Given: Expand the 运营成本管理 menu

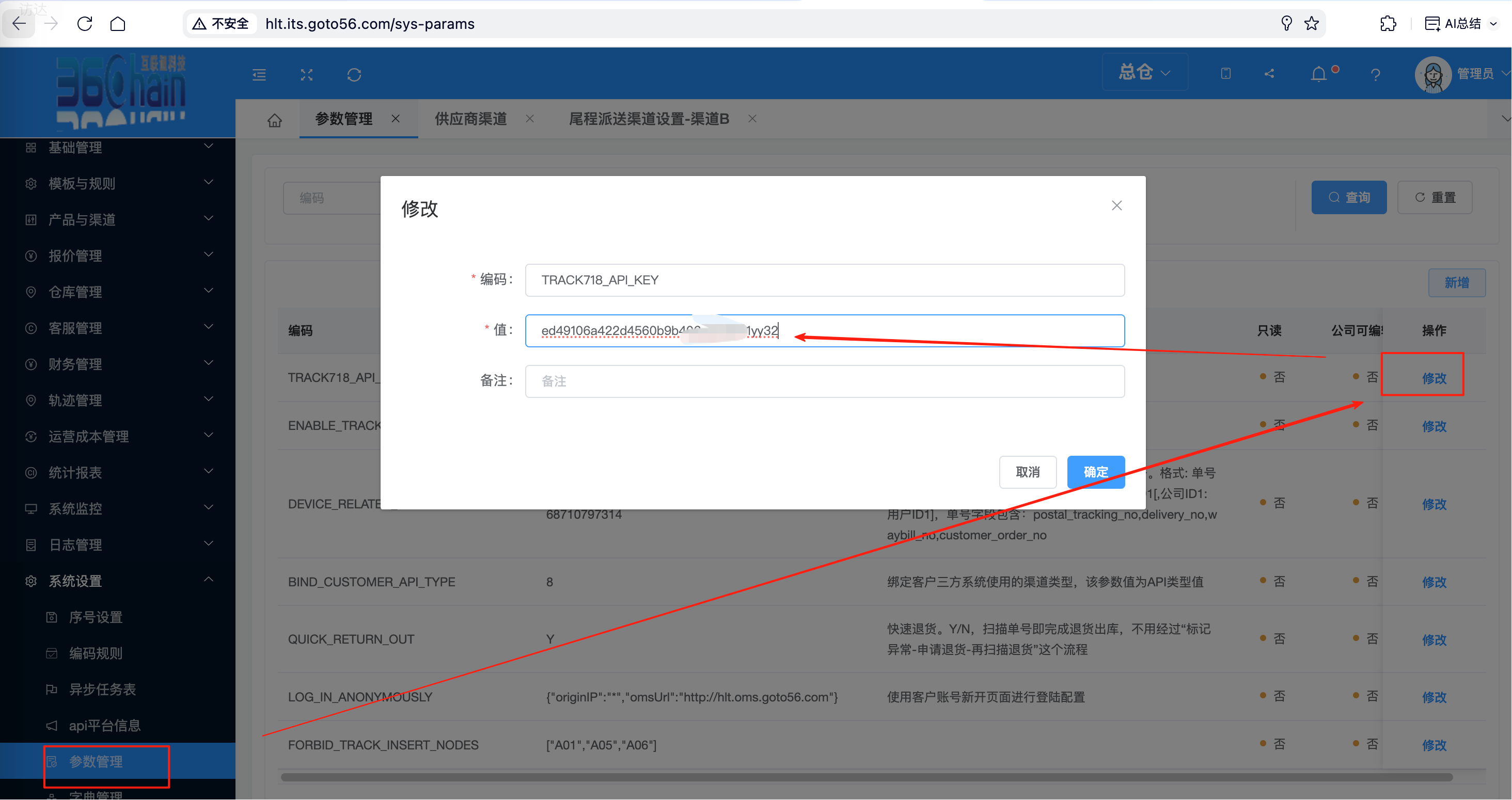Looking at the screenshot, I should pyautogui.click(x=117, y=436).
